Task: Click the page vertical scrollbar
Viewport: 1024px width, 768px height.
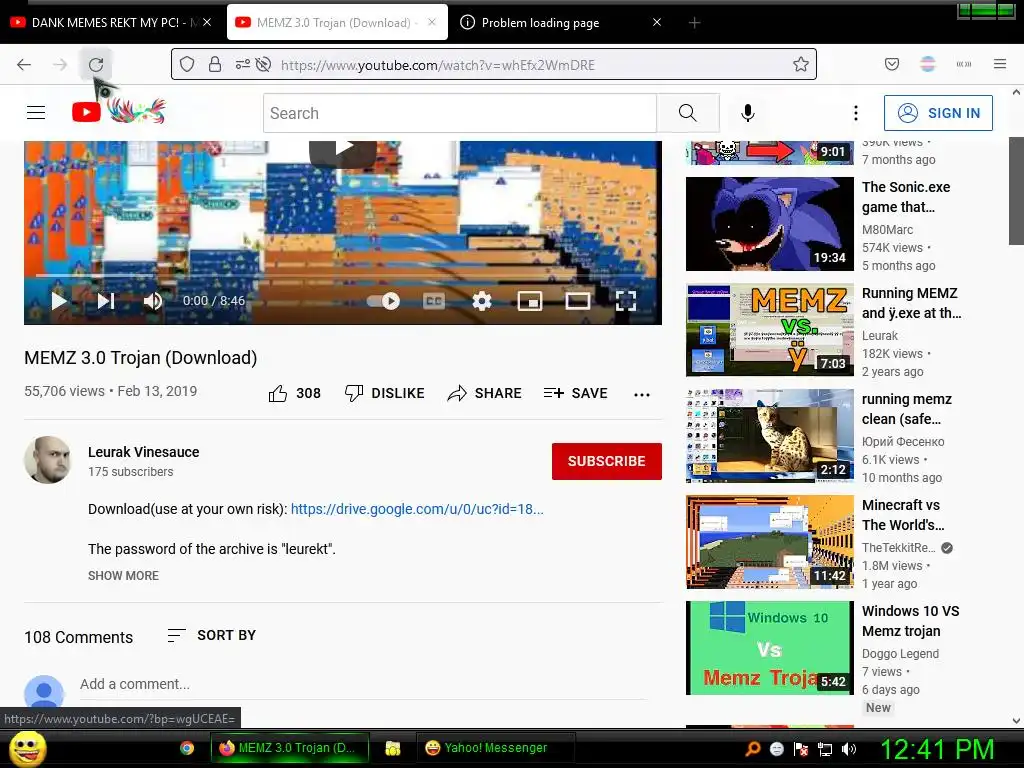Action: tap(1016, 191)
